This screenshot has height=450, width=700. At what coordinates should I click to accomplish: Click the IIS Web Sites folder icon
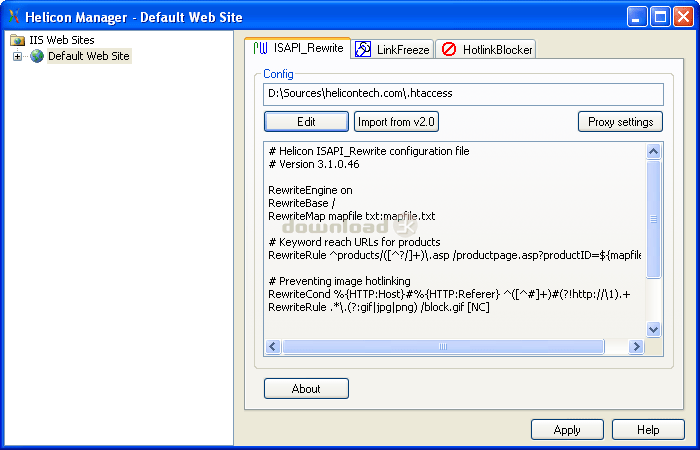point(17,40)
